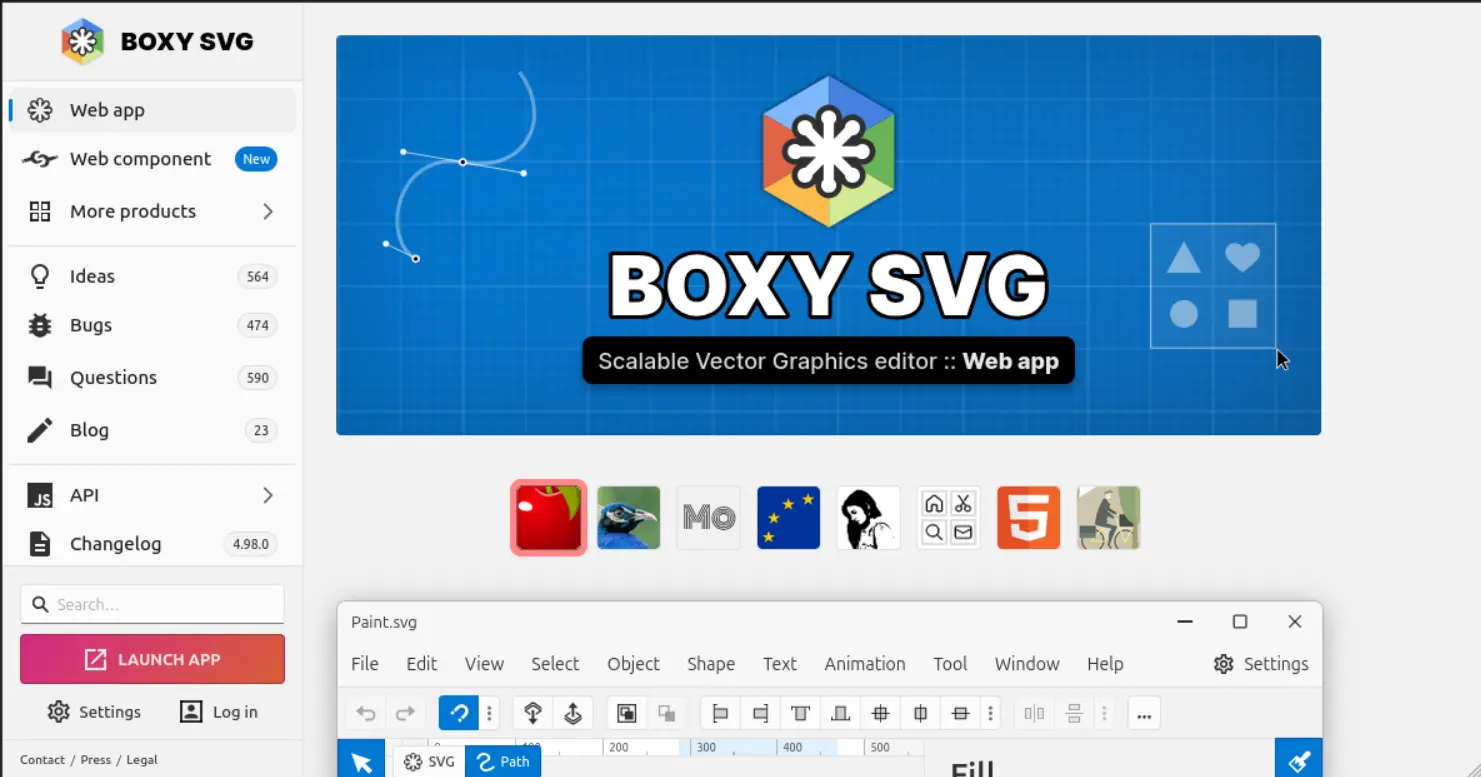Expand the API sidebar entry
Image resolution: width=1481 pixels, height=777 pixels.
click(x=152, y=494)
